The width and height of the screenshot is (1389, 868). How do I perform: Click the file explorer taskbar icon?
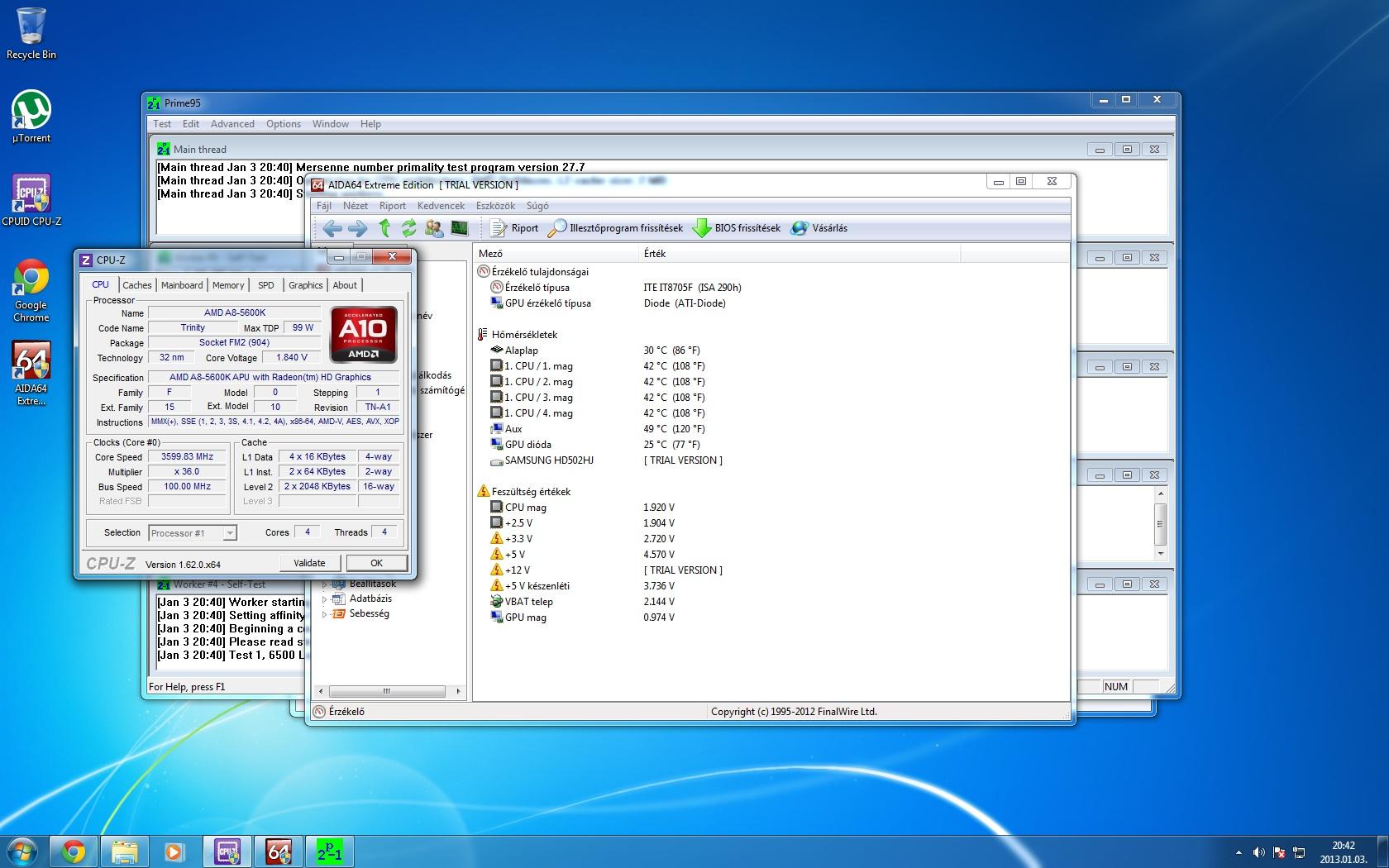pyautogui.click(x=124, y=851)
